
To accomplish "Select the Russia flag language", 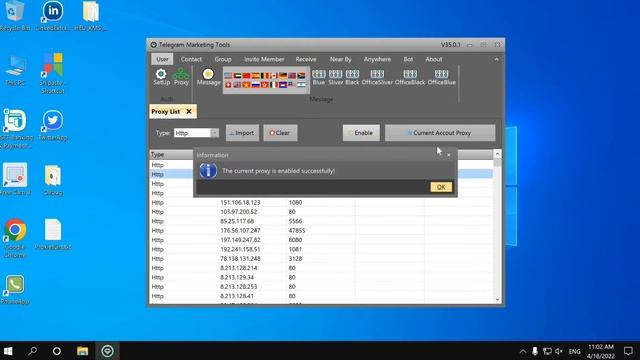I will point(256,85).
